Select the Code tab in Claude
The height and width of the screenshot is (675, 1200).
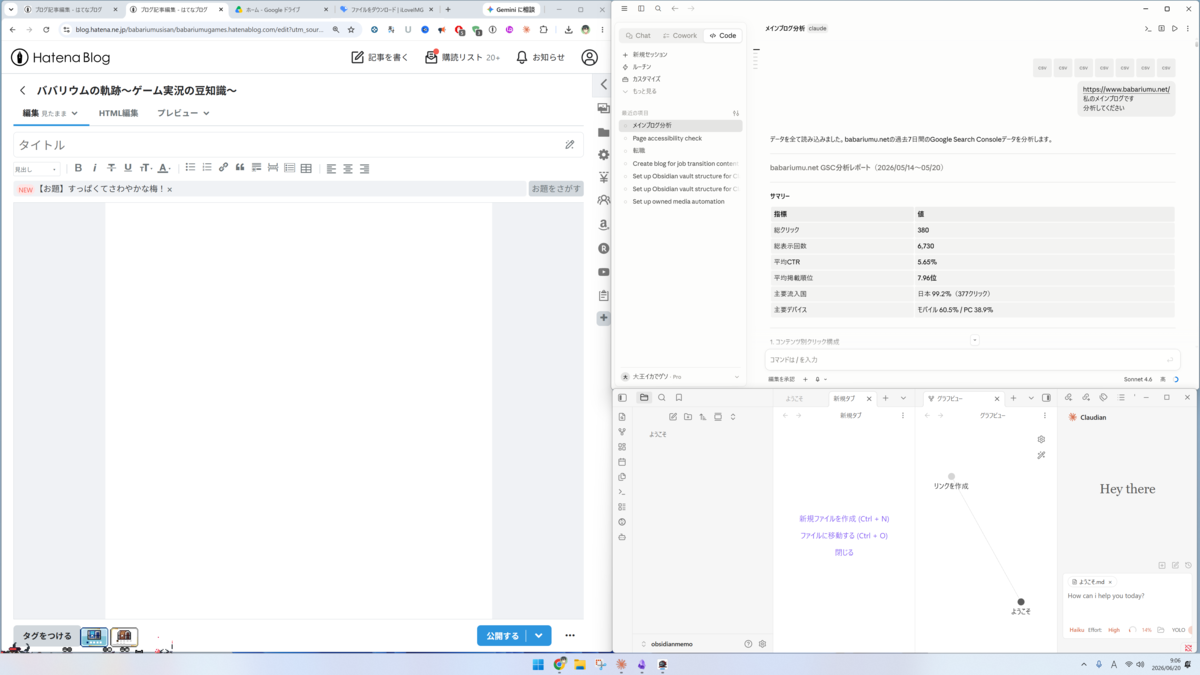coord(723,36)
